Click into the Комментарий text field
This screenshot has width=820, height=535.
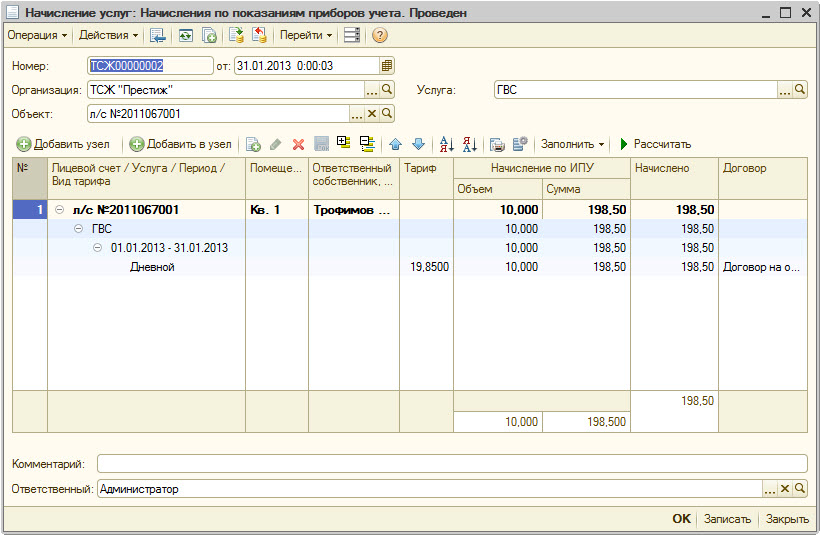(x=451, y=464)
